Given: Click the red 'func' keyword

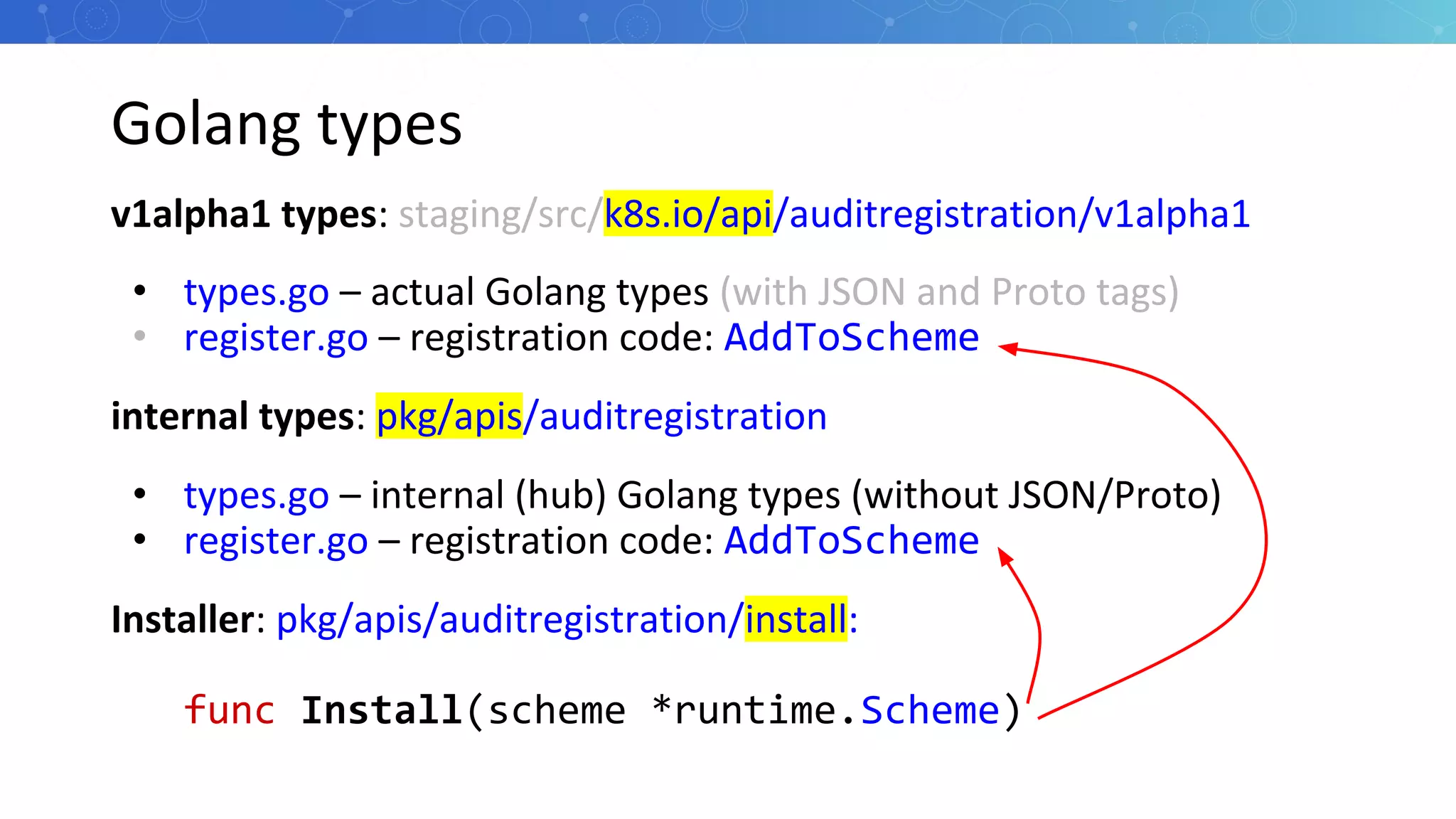Looking at the screenshot, I should (229, 710).
